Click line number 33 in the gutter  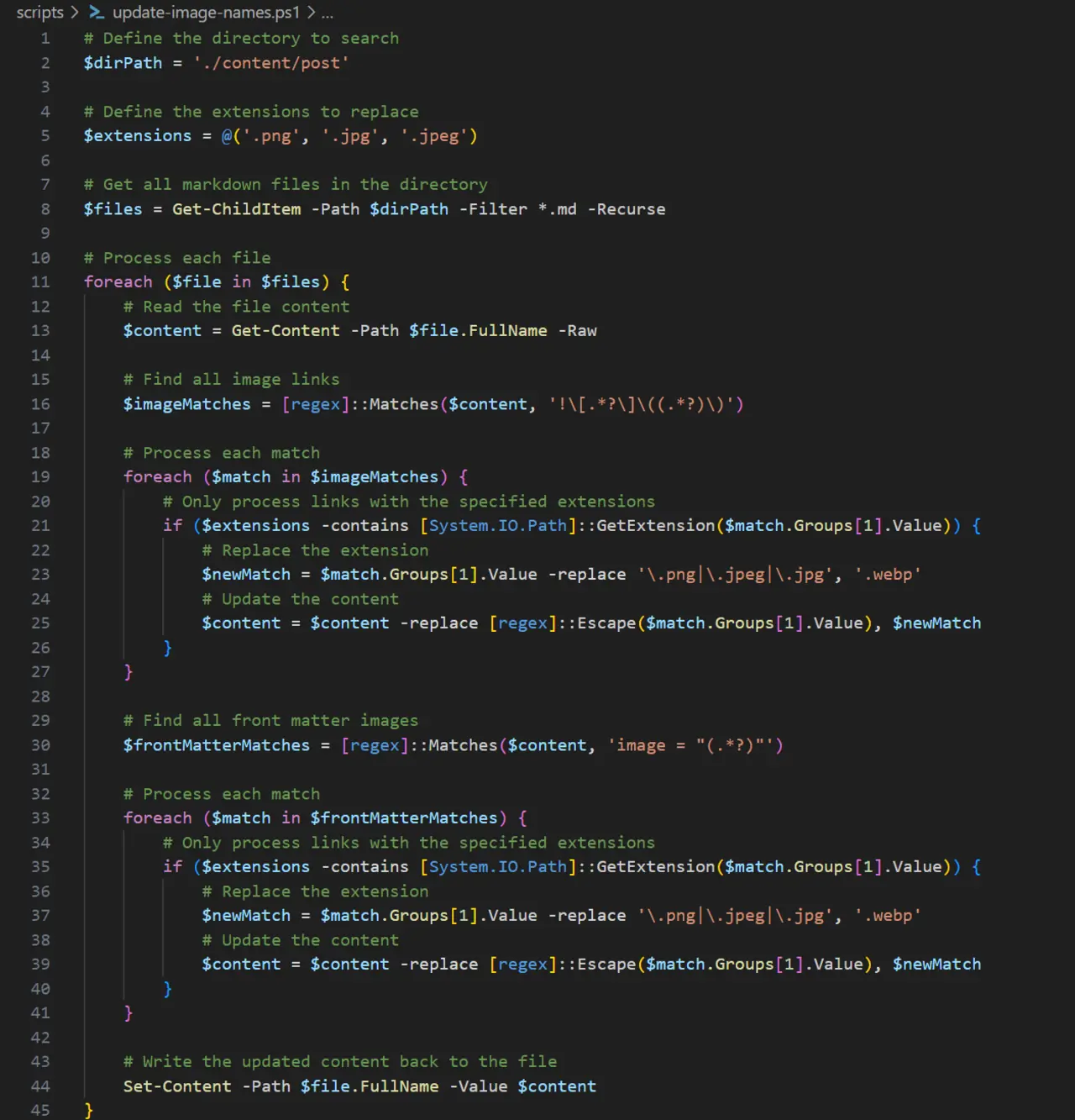pyautogui.click(x=40, y=818)
